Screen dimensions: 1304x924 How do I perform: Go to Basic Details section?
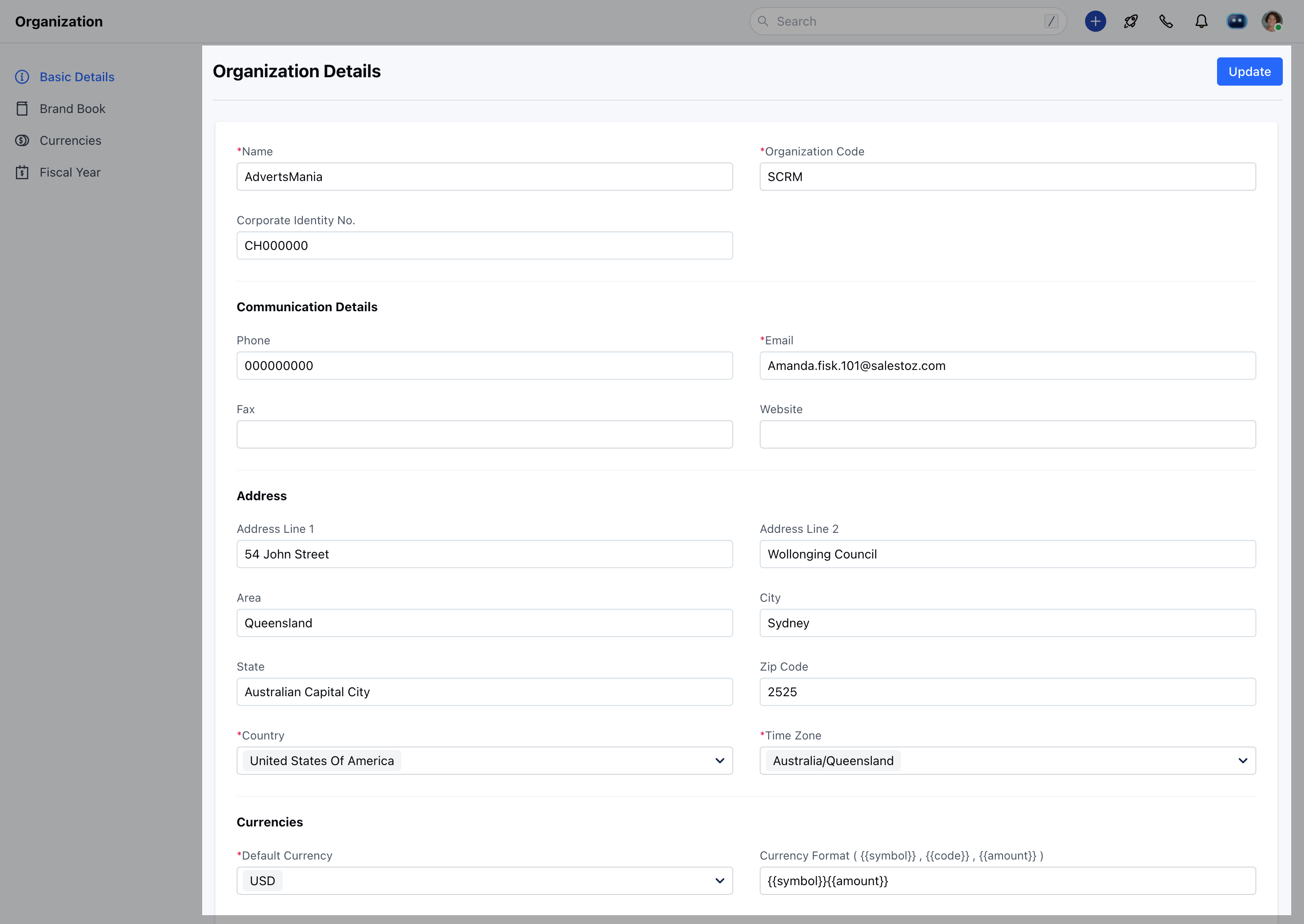[77, 77]
